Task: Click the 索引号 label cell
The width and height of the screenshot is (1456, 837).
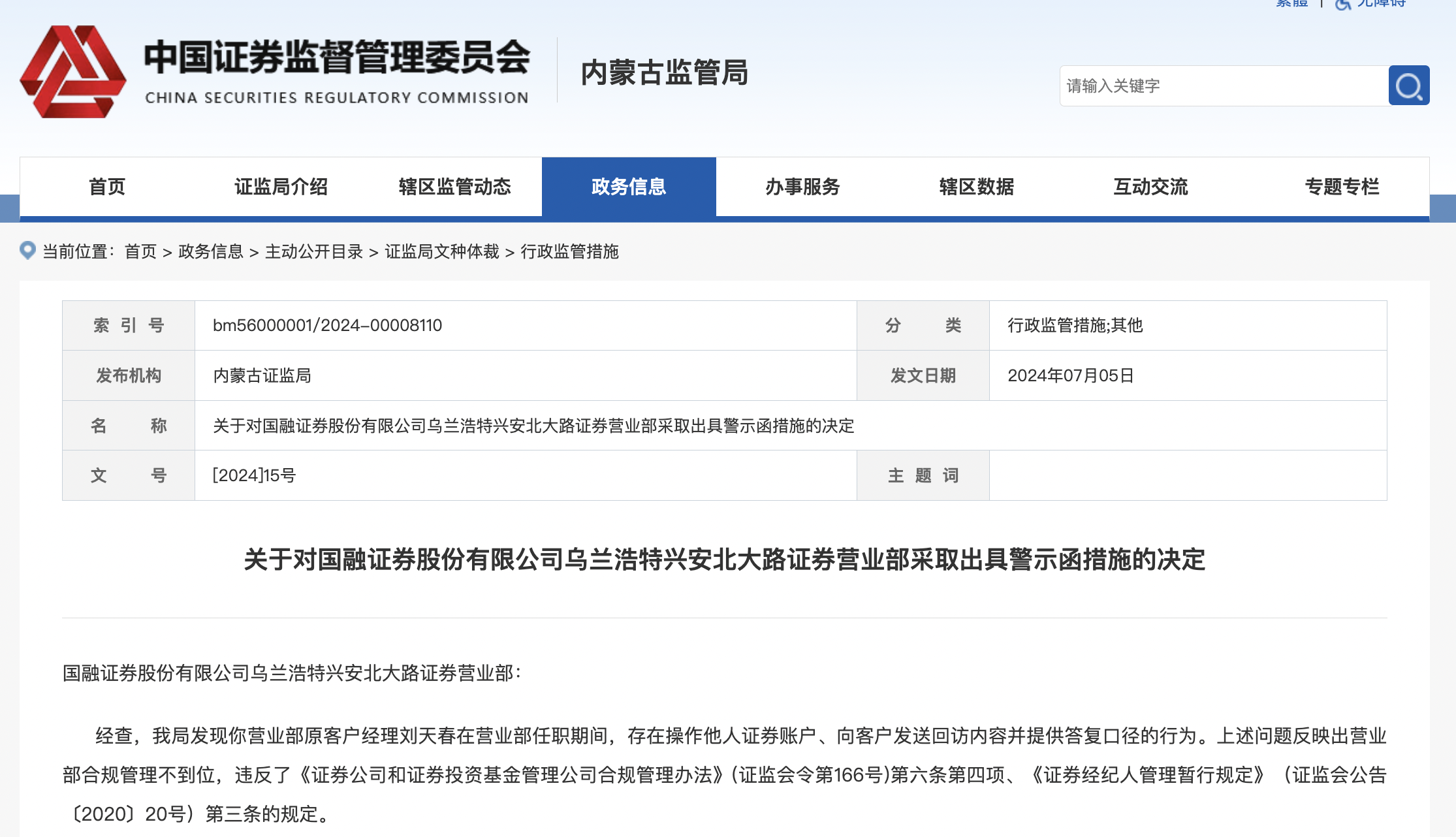Action: tap(129, 325)
